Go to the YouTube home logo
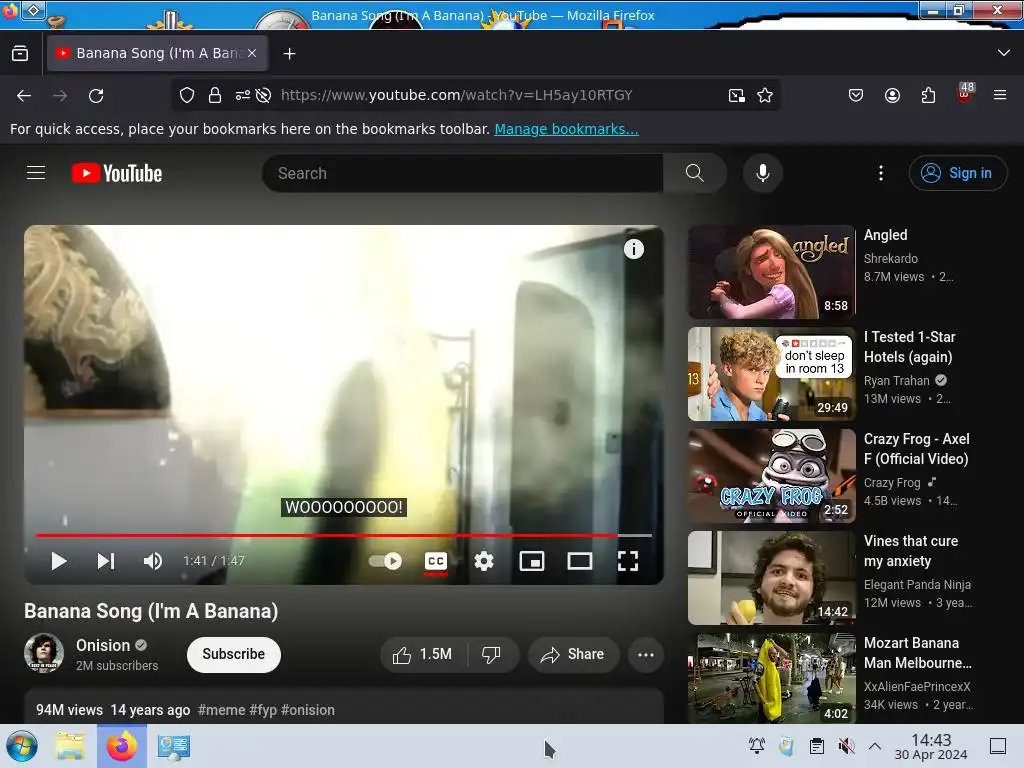The image size is (1024, 768). [x=118, y=173]
